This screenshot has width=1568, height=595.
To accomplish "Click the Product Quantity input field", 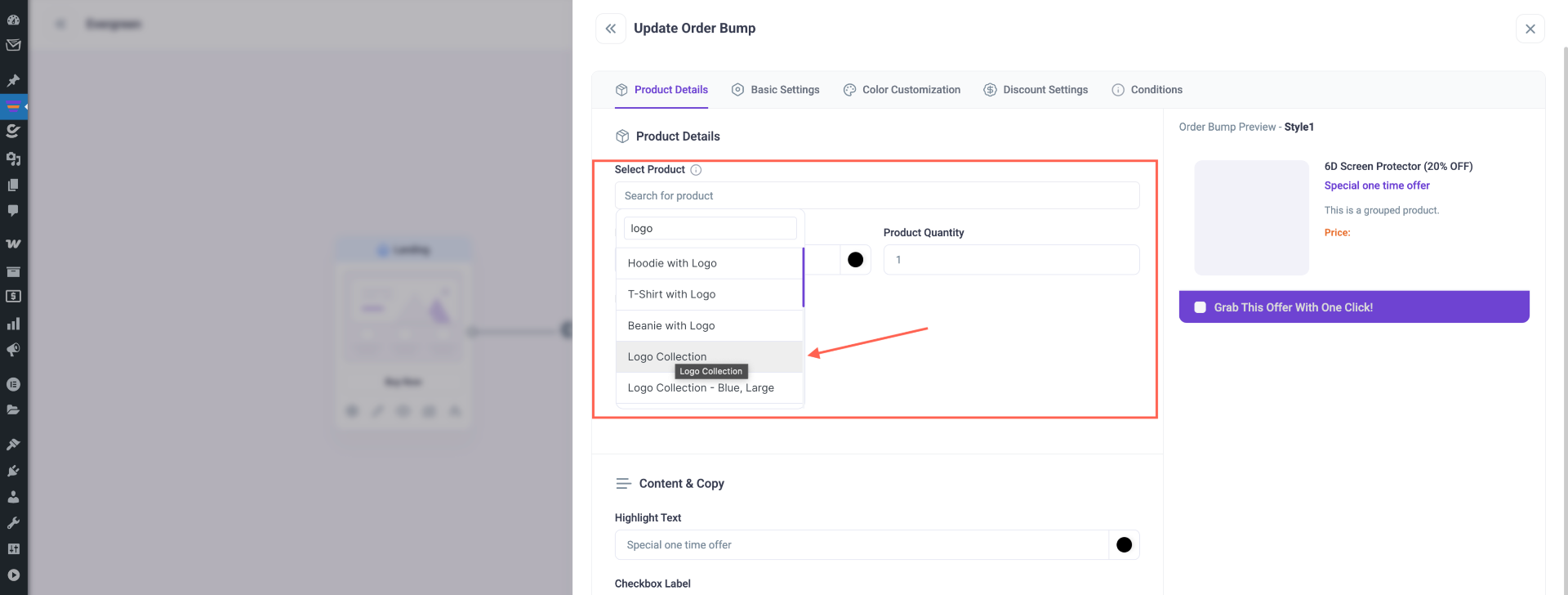I will (1011, 260).
